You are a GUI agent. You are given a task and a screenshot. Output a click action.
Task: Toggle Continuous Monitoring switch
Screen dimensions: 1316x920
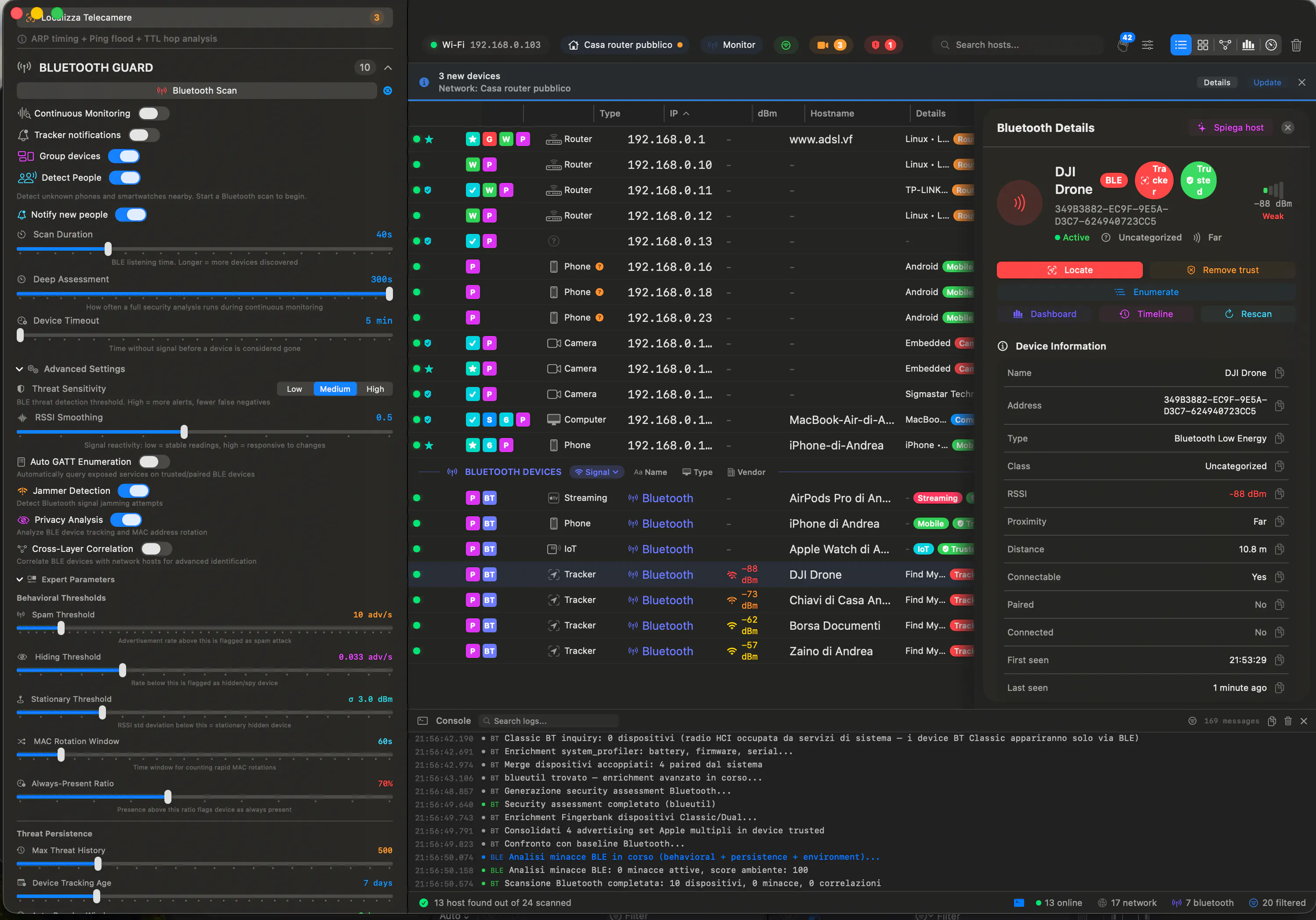pyautogui.click(x=153, y=113)
